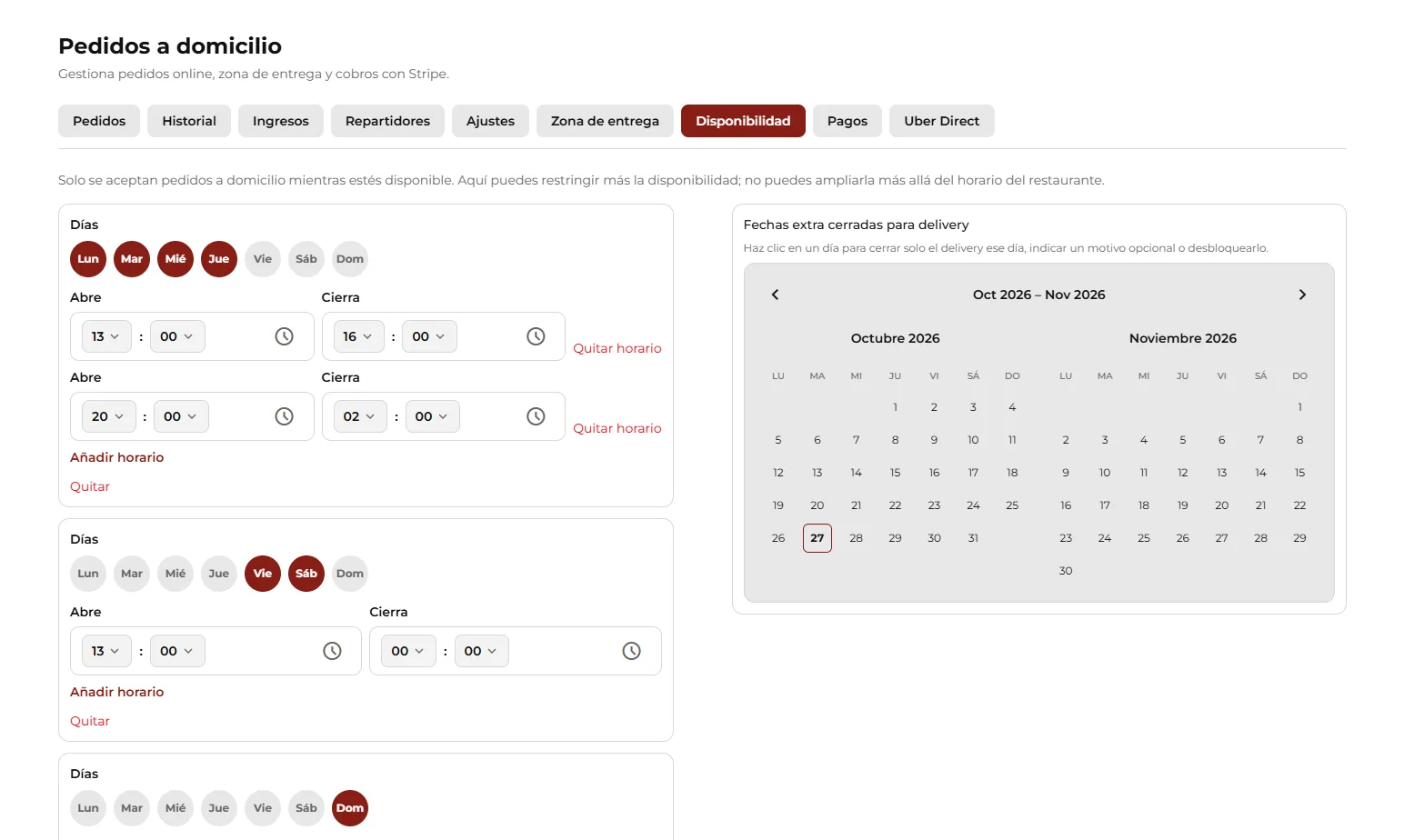Open minutes dropdown next to hour 20
Screen dimensions: 1414x840
[x=181, y=416]
